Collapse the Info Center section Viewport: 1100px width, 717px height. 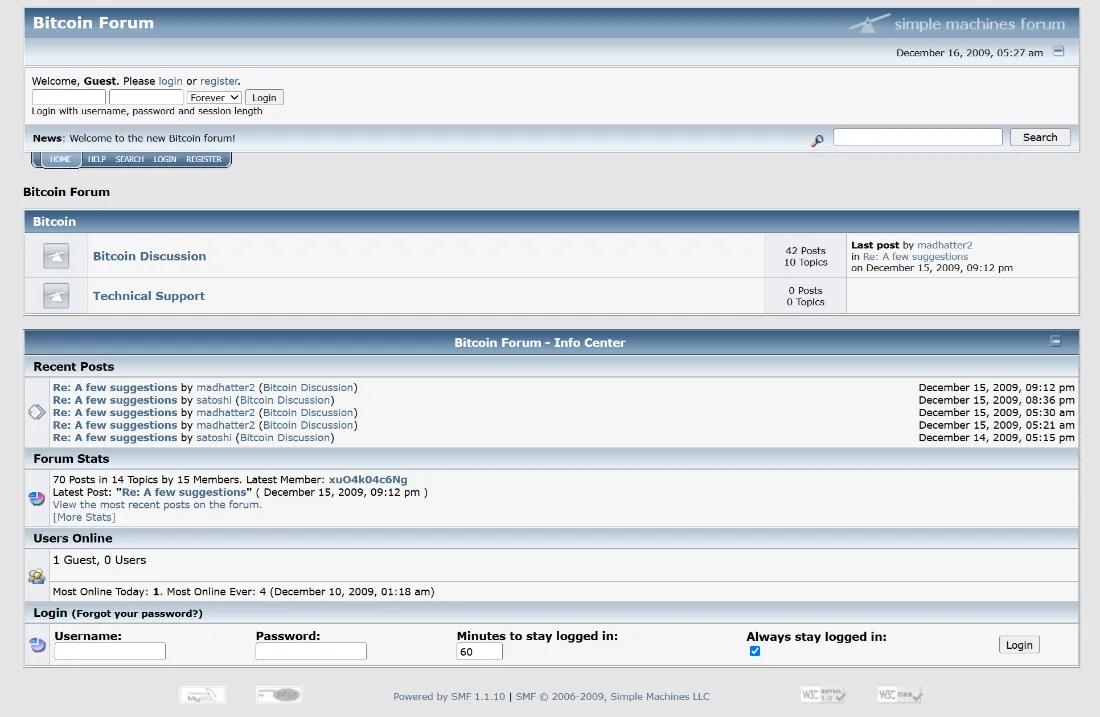pyautogui.click(x=1055, y=341)
